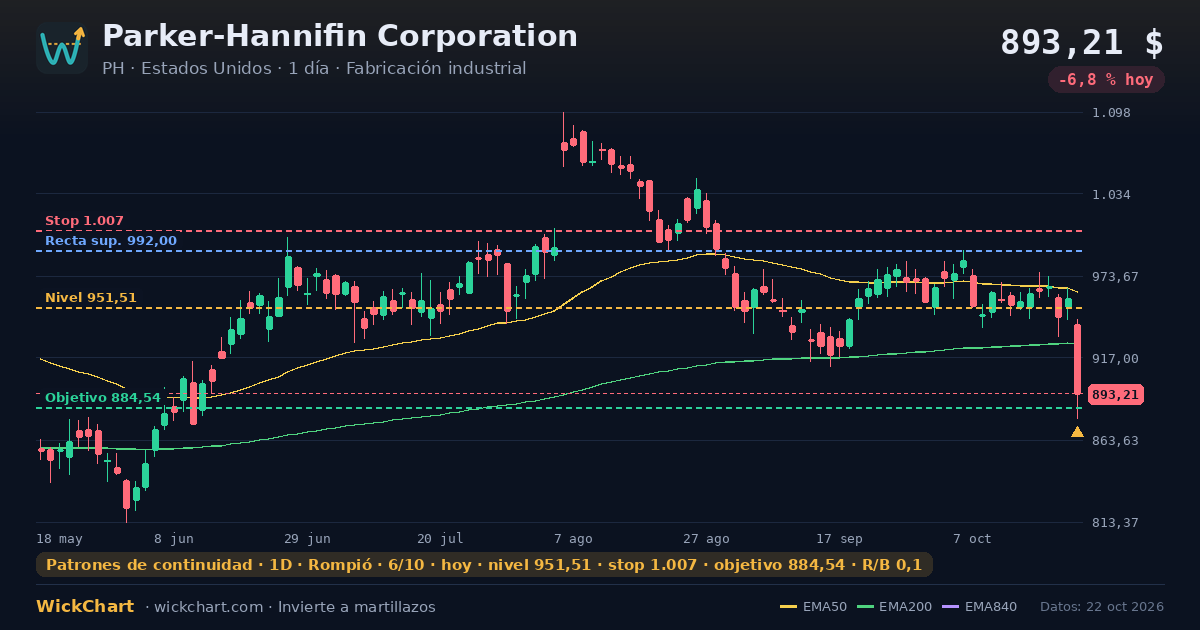This screenshot has width=1200, height=630.
Task: Click the 863,63 price axis label
Action: click(1115, 441)
